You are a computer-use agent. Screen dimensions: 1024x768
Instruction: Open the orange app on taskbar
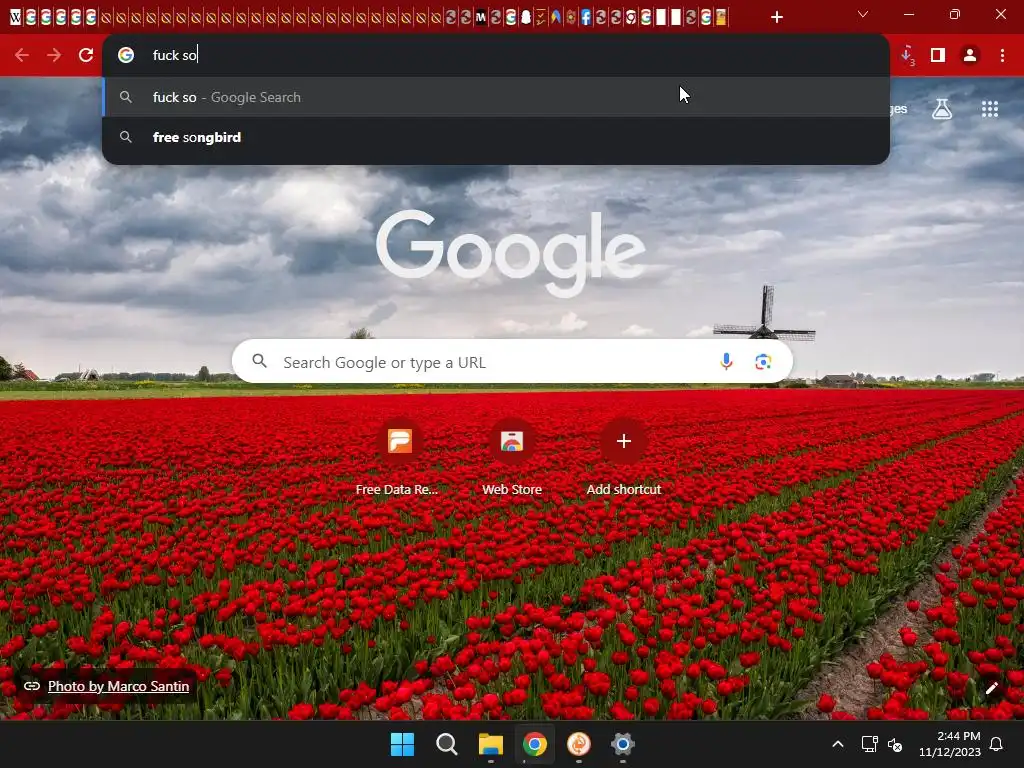point(579,744)
